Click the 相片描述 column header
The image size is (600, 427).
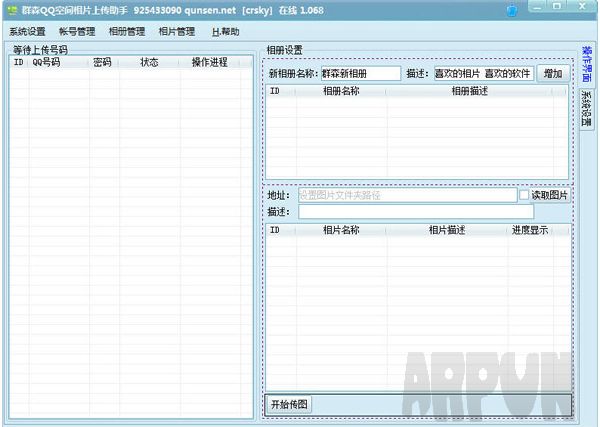(x=447, y=230)
